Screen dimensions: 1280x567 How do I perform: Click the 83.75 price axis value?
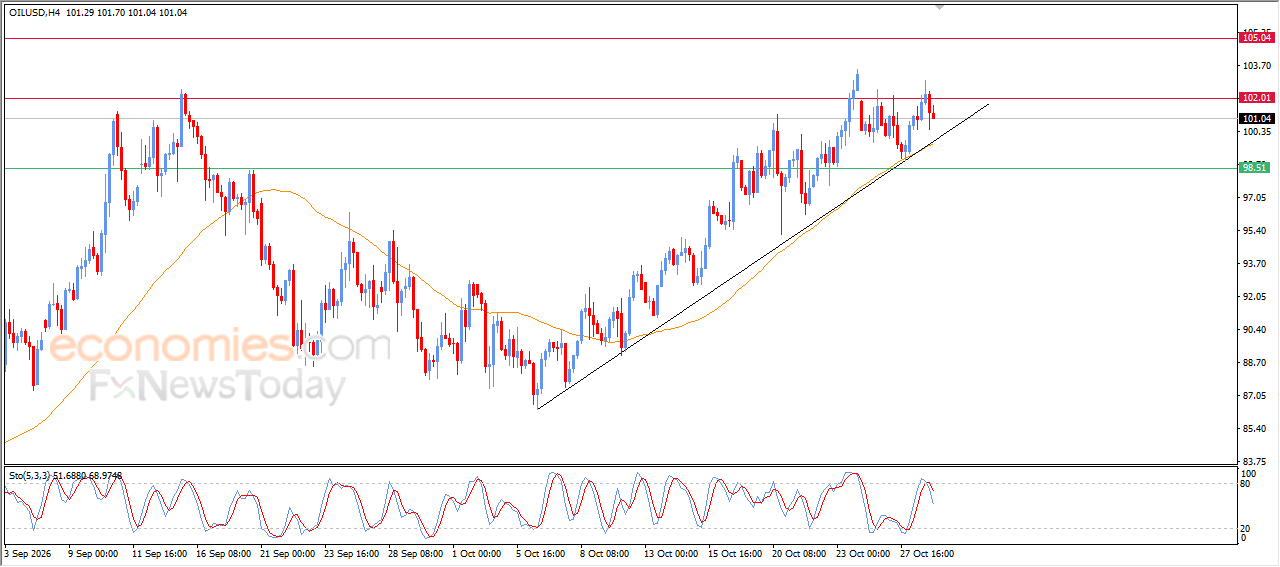[1254, 462]
